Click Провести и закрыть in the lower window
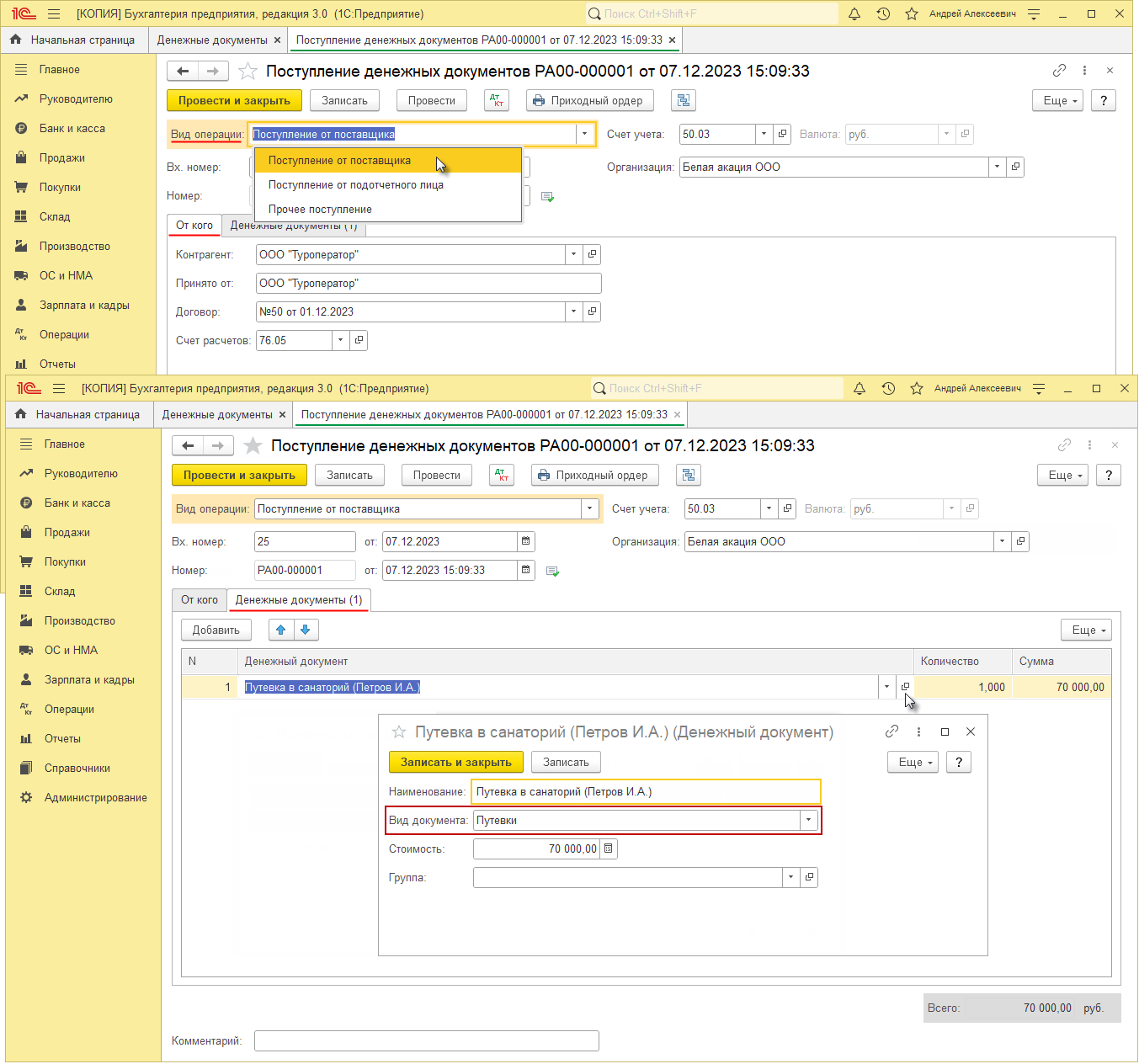This screenshot has width=1139, height=1064. (x=239, y=475)
